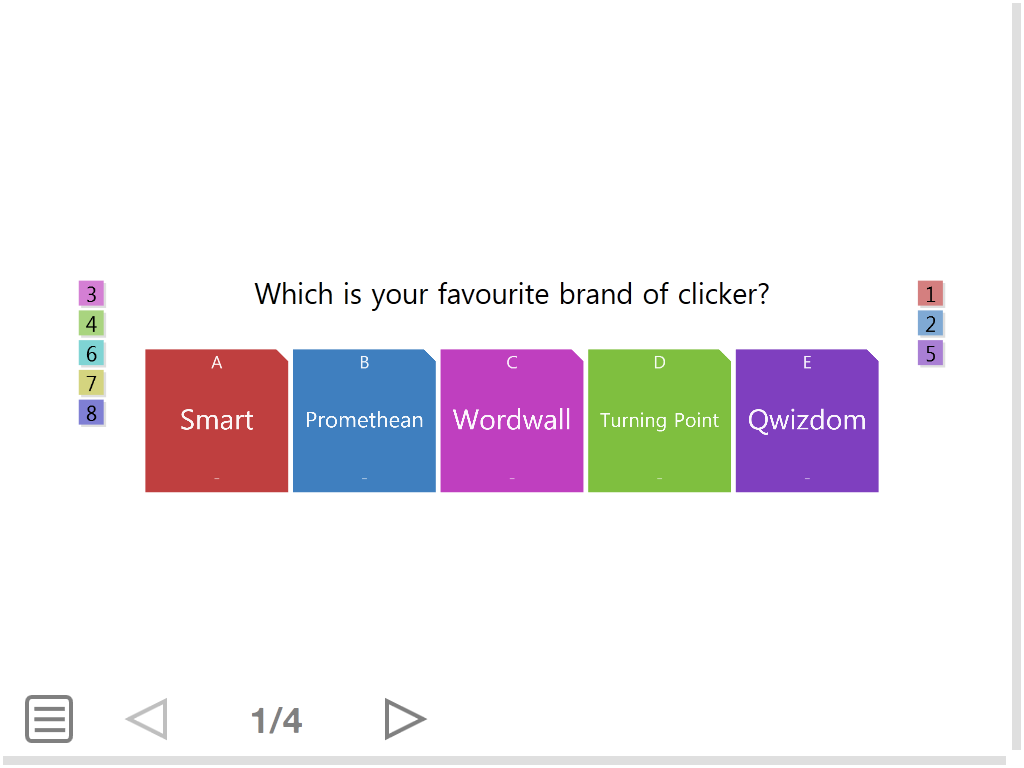Click the cyan number 6 clicker badge
This screenshot has width=1024, height=768.
[91, 353]
